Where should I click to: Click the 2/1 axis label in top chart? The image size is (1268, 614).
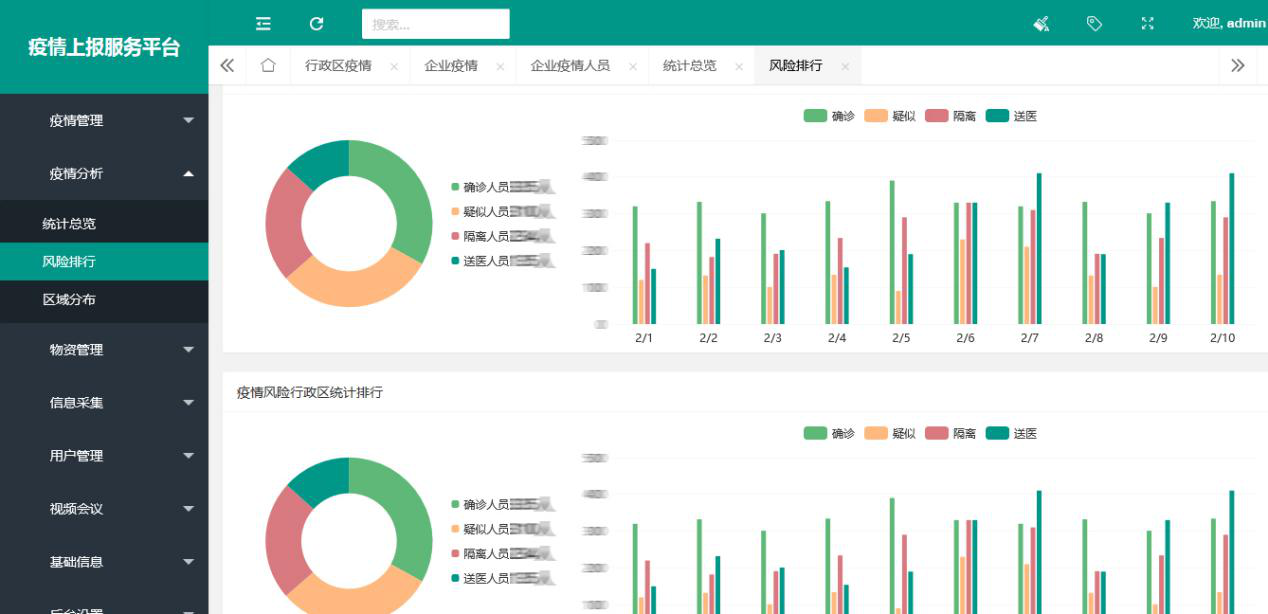(x=644, y=338)
